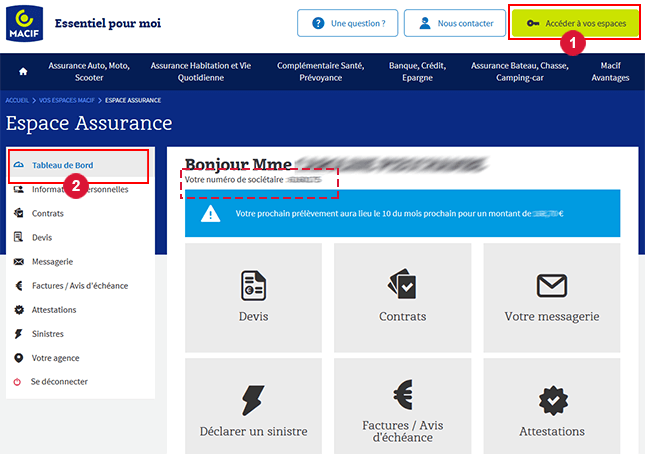Click the Messagerie envelope sidebar icon
The width and height of the screenshot is (645, 454).
tap(19, 262)
